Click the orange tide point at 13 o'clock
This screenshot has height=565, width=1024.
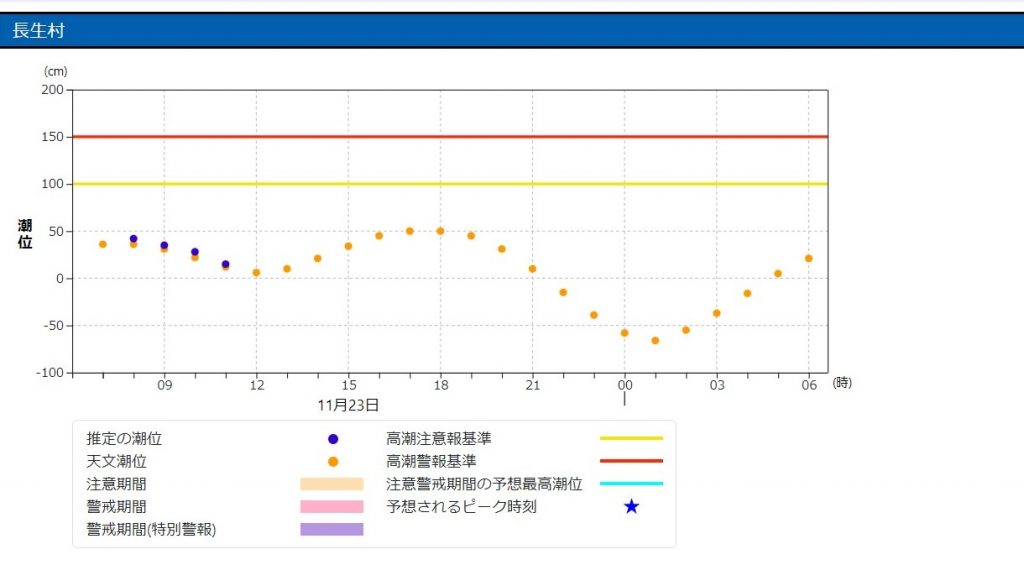287,268
